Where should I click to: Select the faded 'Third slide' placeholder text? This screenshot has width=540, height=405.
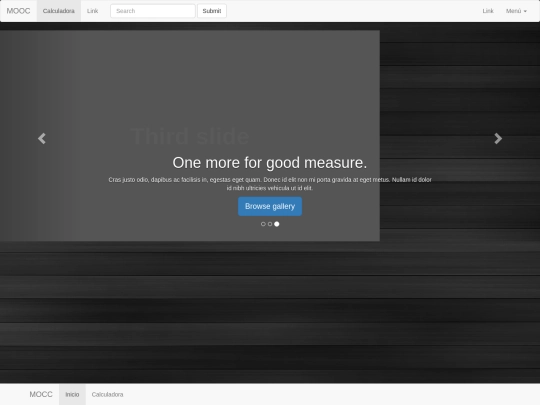pyautogui.click(x=190, y=136)
